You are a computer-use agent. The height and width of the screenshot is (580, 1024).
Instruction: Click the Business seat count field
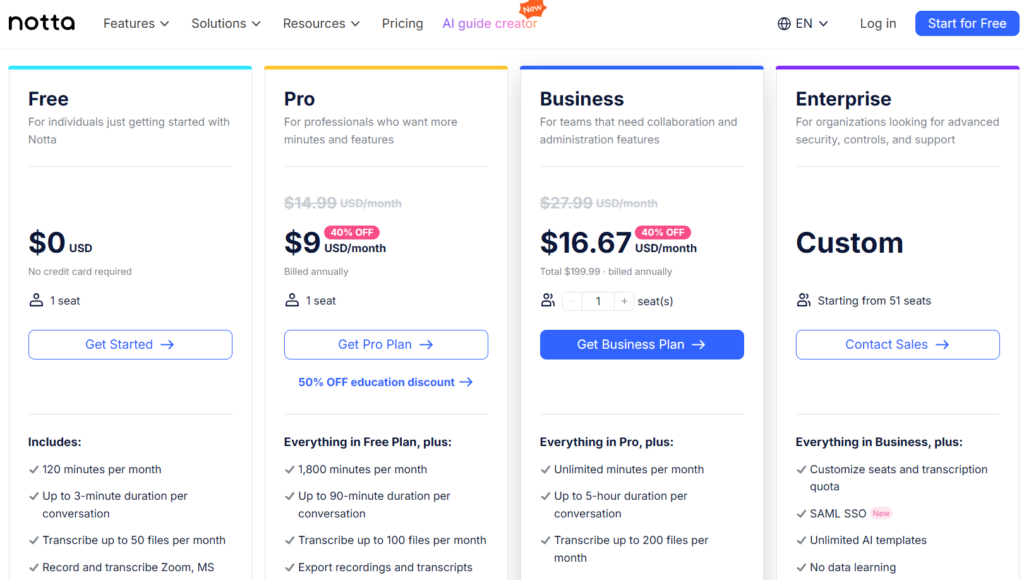(x=598, y=301)
